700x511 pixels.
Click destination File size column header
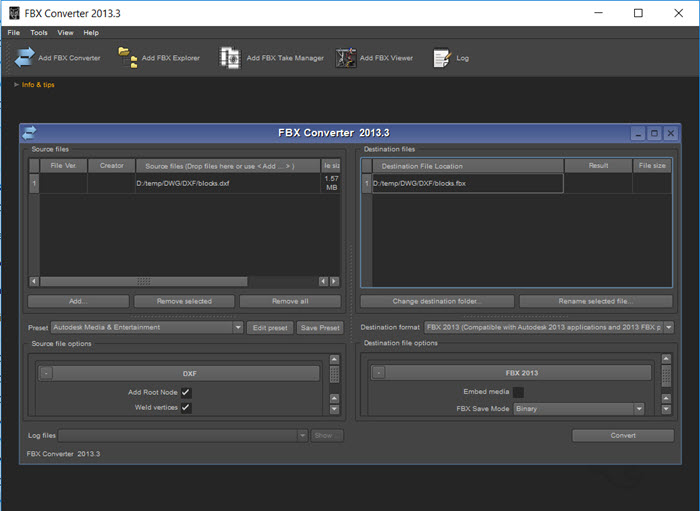pyautogui.click(x=652, y=166)
